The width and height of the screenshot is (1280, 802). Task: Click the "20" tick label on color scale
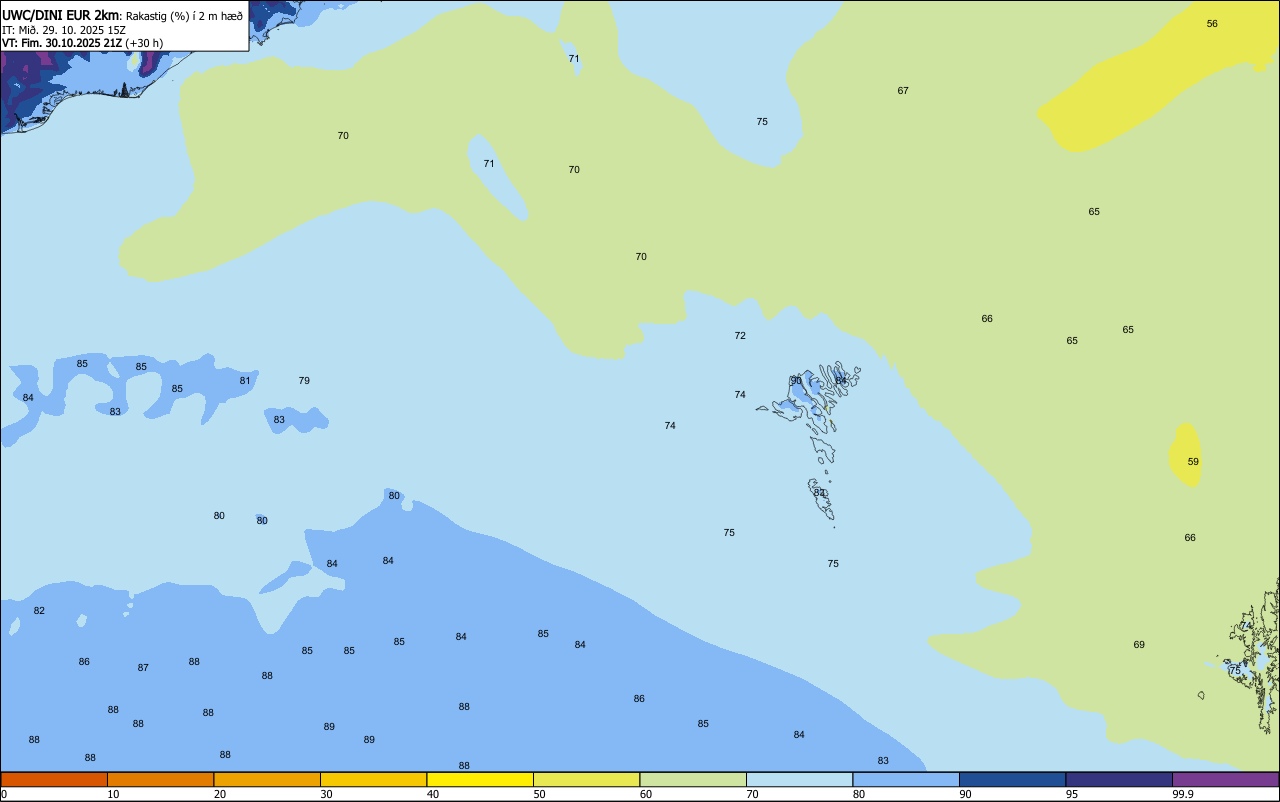pyautogui.click(x=220, y=794)
